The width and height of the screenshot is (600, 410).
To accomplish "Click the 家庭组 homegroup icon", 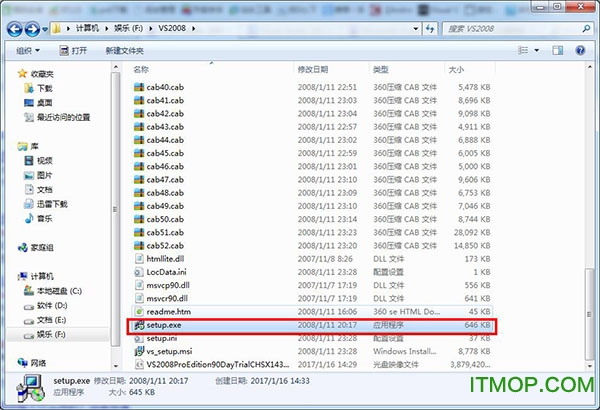I will click(24, 246).
